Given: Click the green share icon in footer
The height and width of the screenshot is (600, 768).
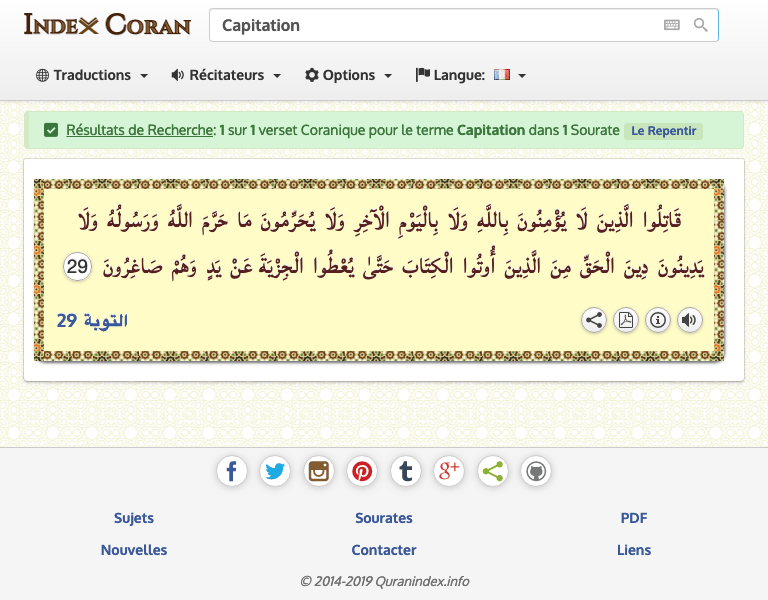Looking at the screenshot, I should (x=492, y=472).
